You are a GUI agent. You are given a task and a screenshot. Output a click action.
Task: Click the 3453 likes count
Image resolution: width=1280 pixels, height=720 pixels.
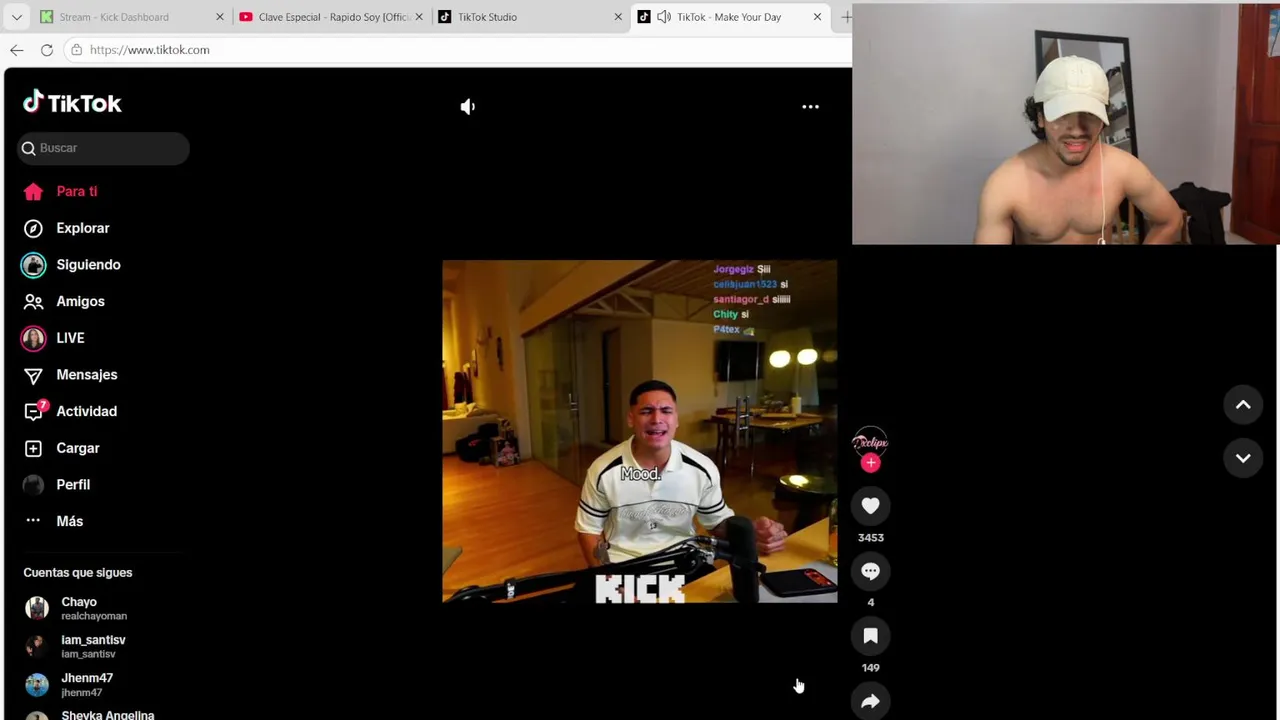(x=871, y=538)
